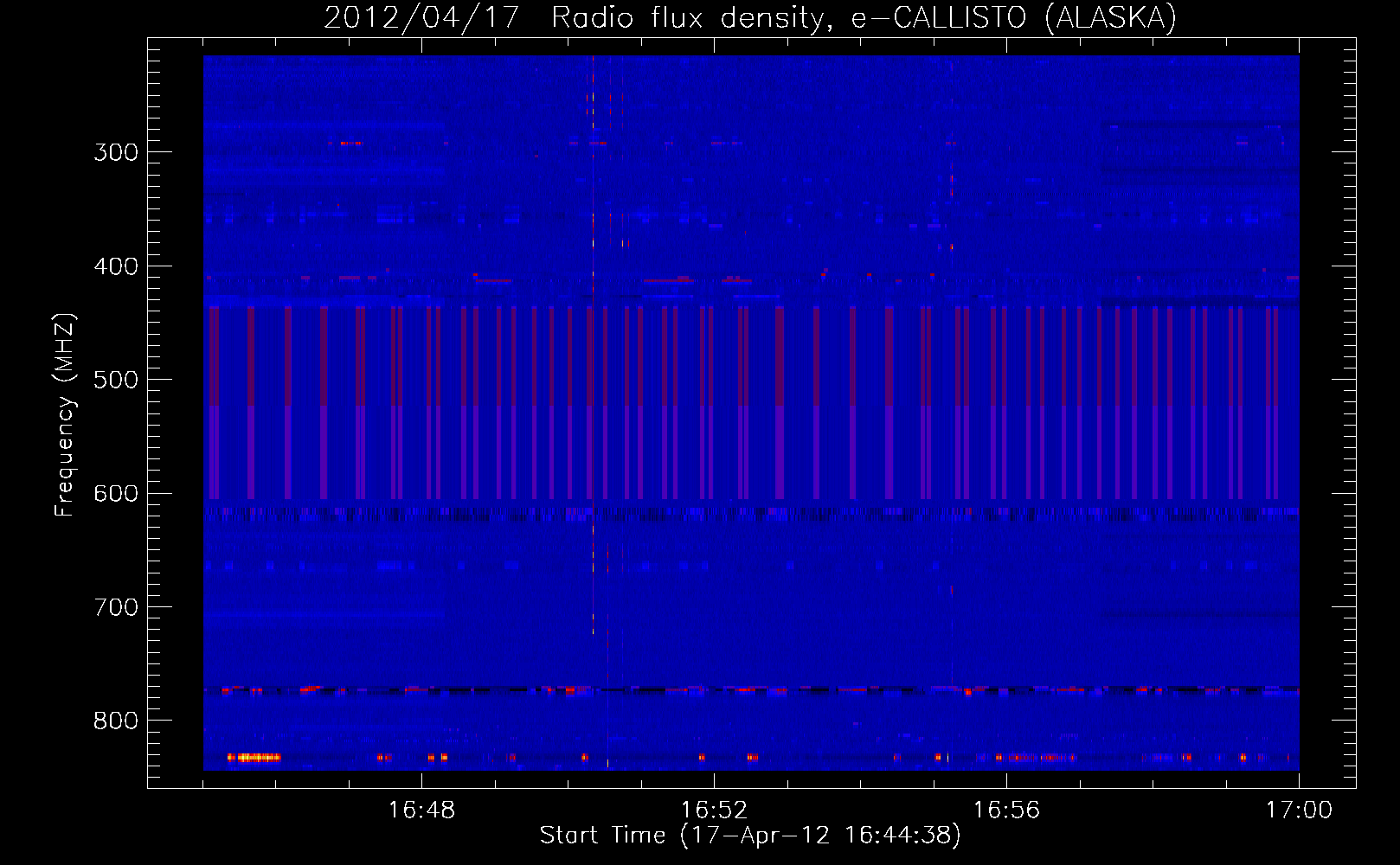
Task: Click the 17:00 time tick label
Action: (x=1299, y=810)
